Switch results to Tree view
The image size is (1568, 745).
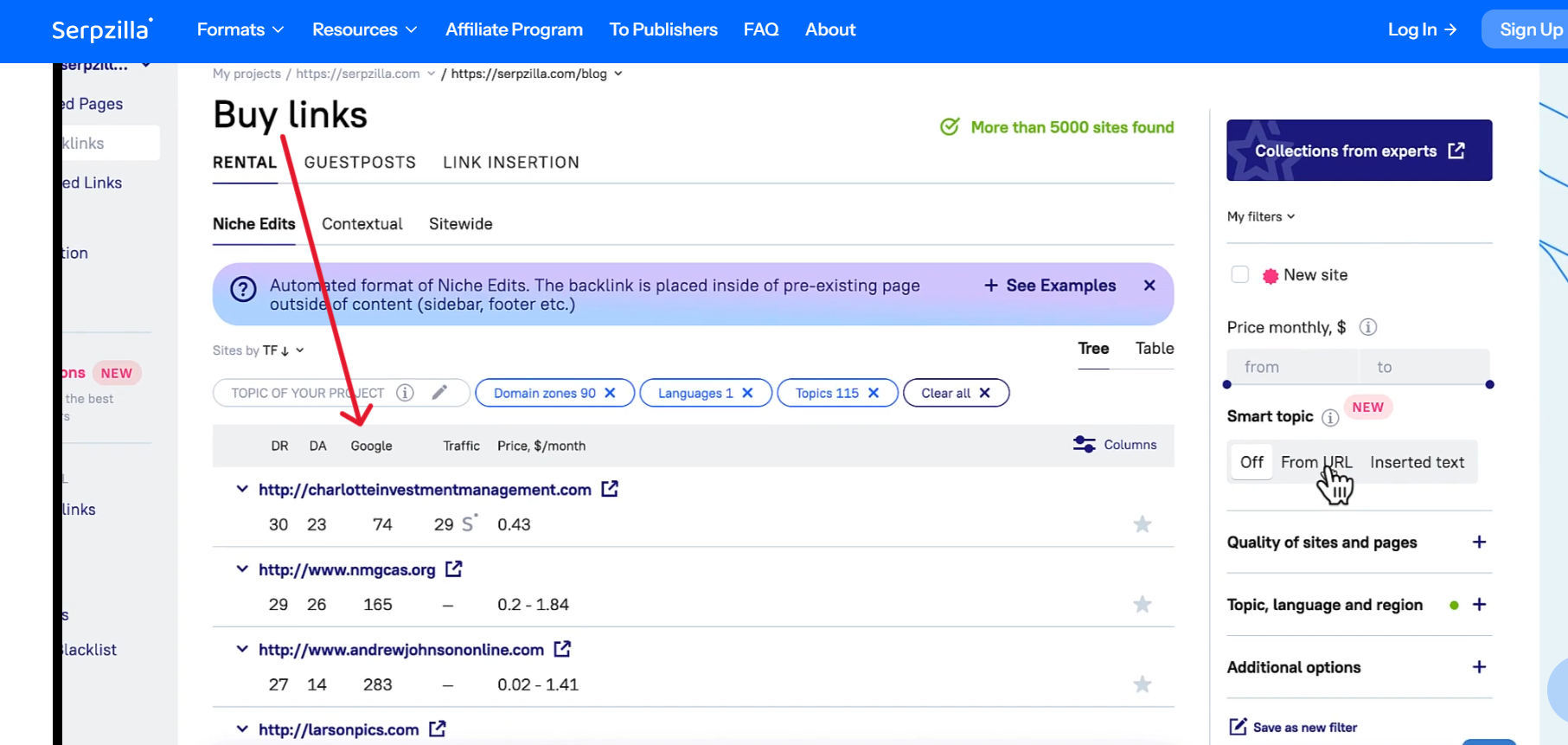(1093, 349)
